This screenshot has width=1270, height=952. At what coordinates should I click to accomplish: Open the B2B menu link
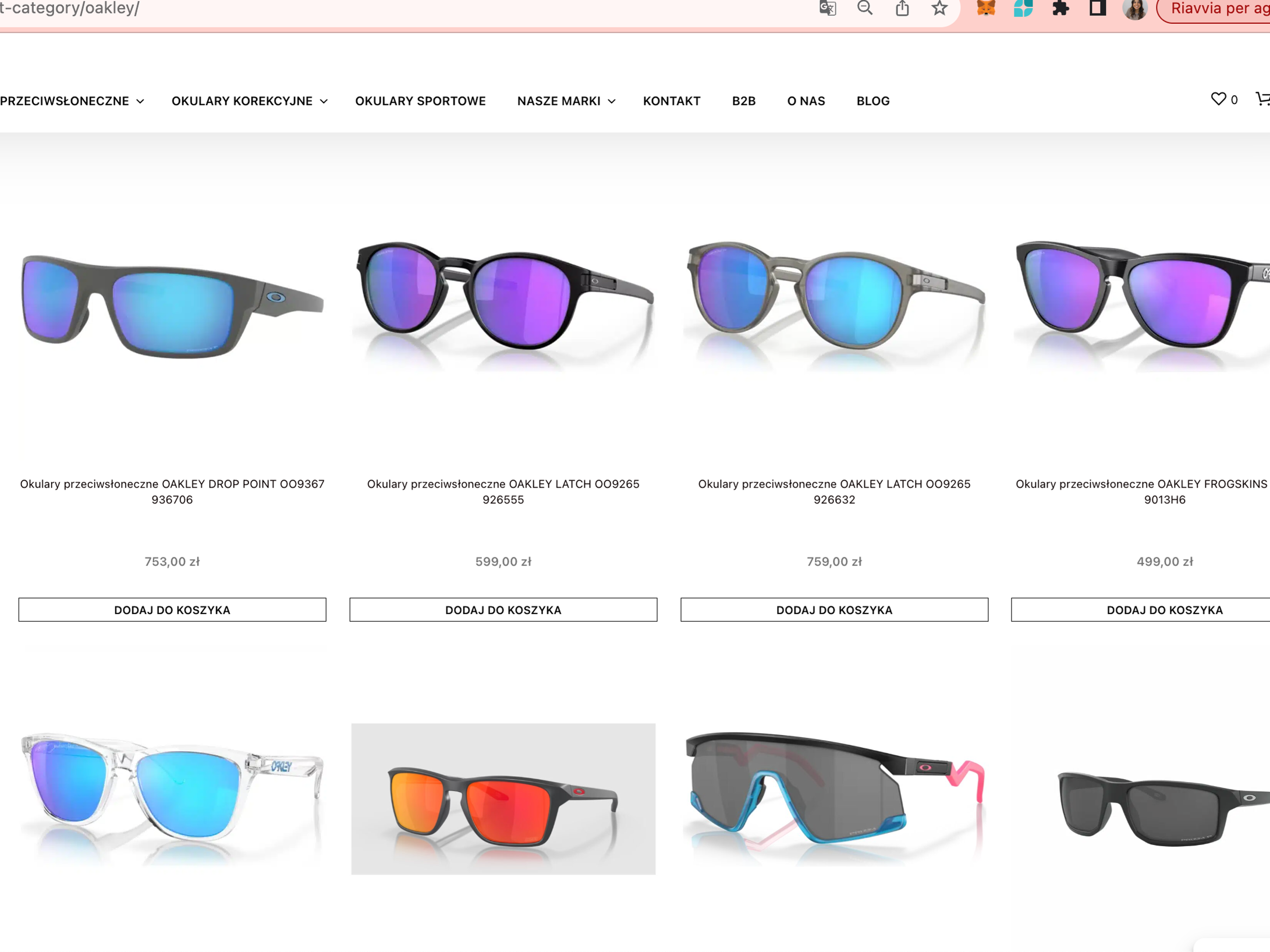744,101
